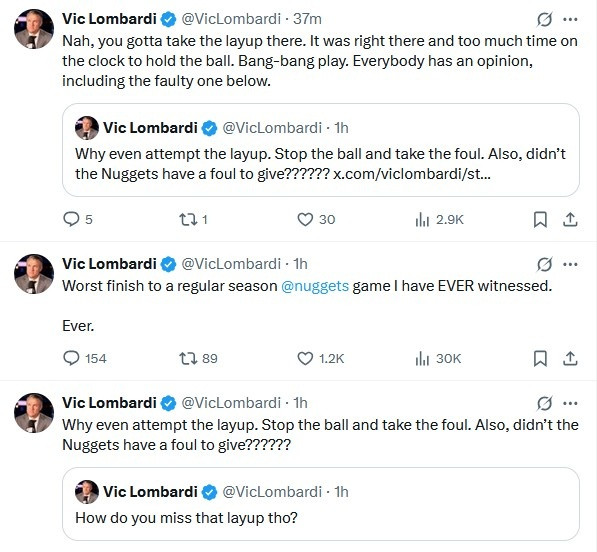The height and width of the screenshot is (552, 597).
Task: Open Vic Lombardi avatar on first tweet
Action: point(34,29)
